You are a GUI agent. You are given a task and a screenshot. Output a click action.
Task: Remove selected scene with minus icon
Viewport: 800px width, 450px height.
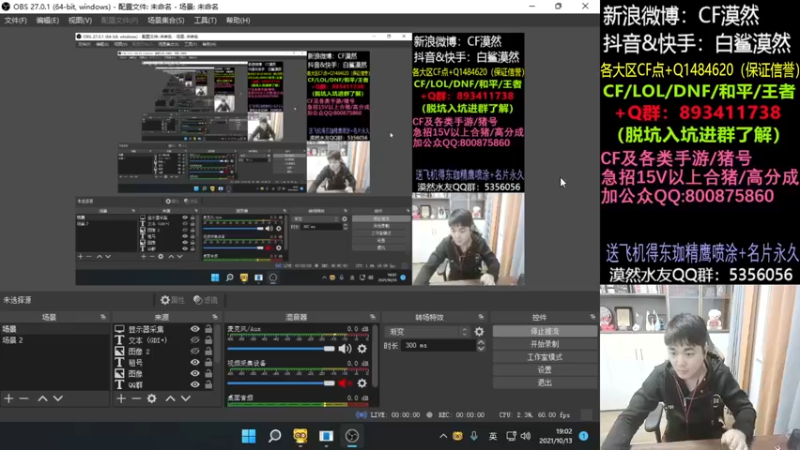(x=24, y=398)
